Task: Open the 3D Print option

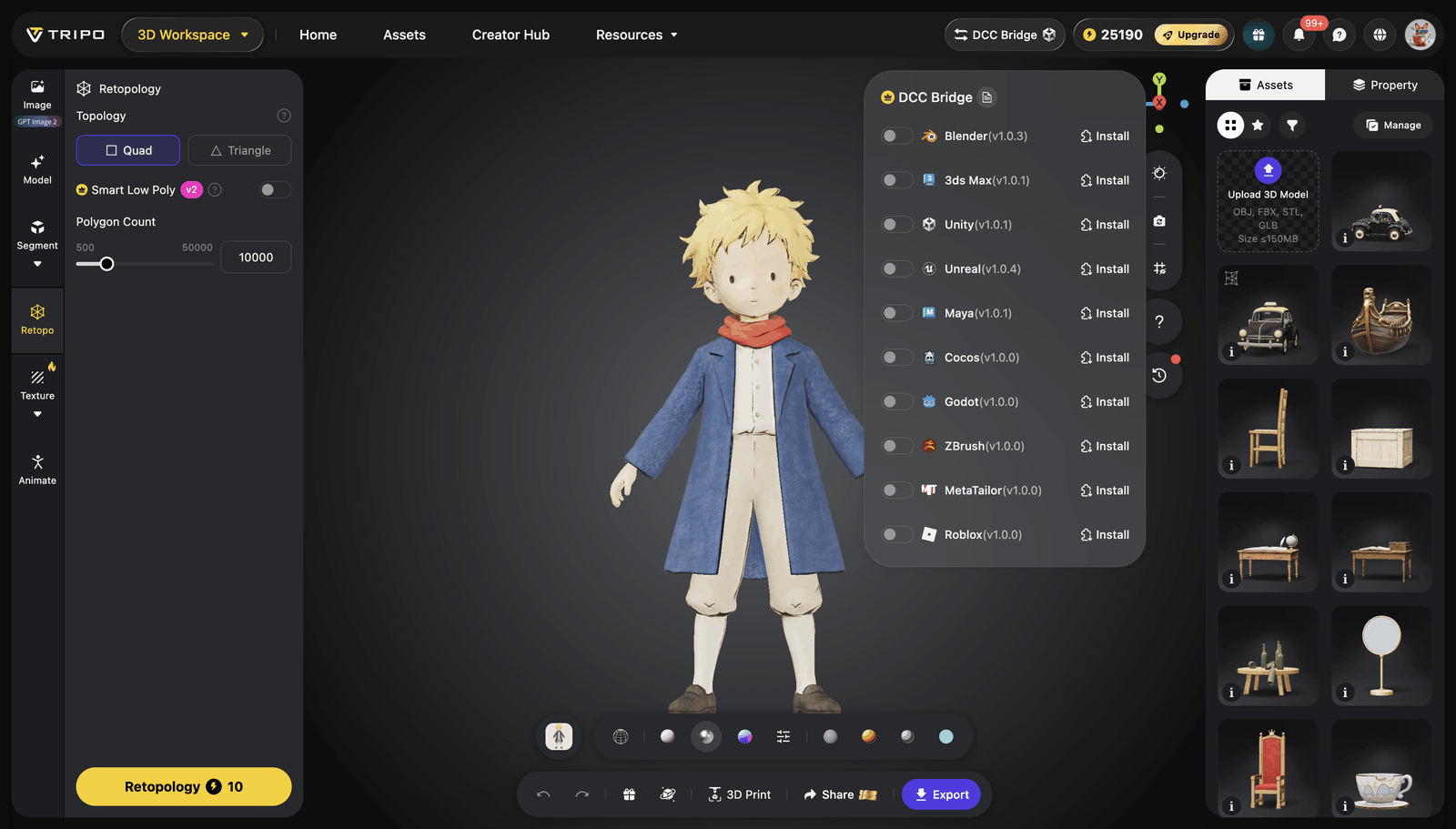Action: (x=739, y=794)
